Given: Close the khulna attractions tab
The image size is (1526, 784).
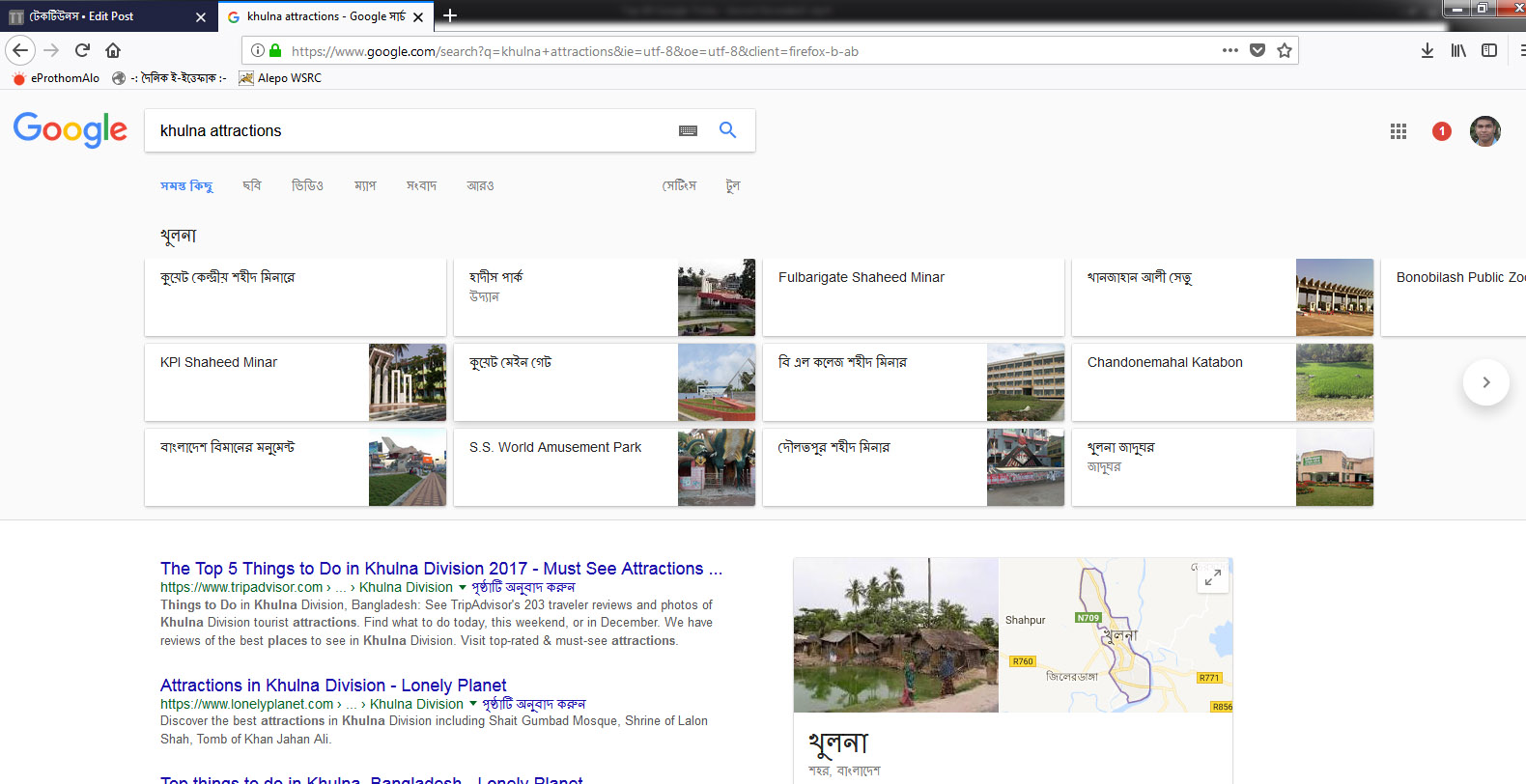Looking at the screenshot, I should point(418,16).
